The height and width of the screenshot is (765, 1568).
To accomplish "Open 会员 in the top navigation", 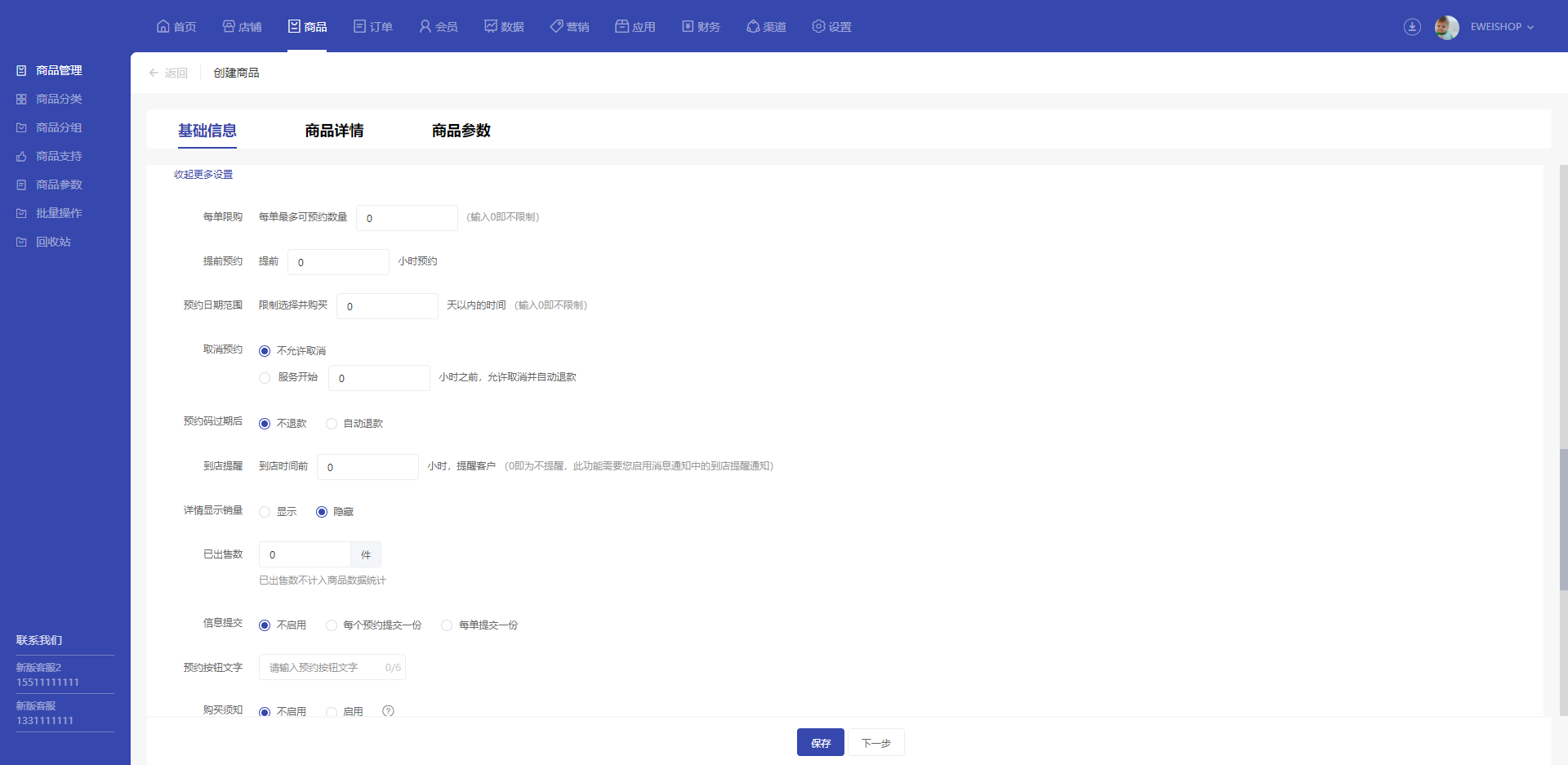I will click(439, 27).
